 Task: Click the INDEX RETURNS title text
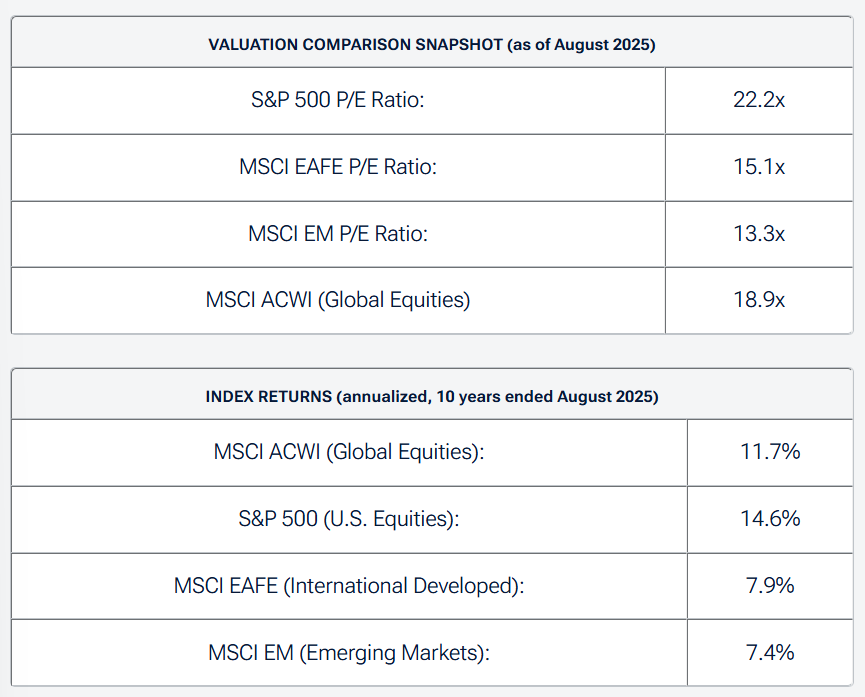[269, 396]
